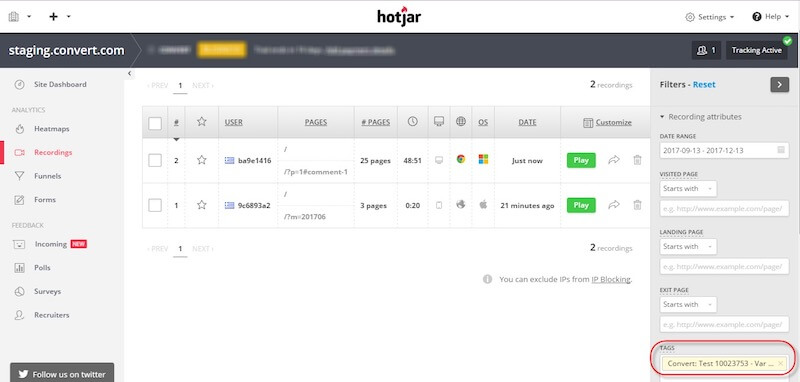Open the Settings gear menu
The image size is (800, 382).
(x=709, y=17)
